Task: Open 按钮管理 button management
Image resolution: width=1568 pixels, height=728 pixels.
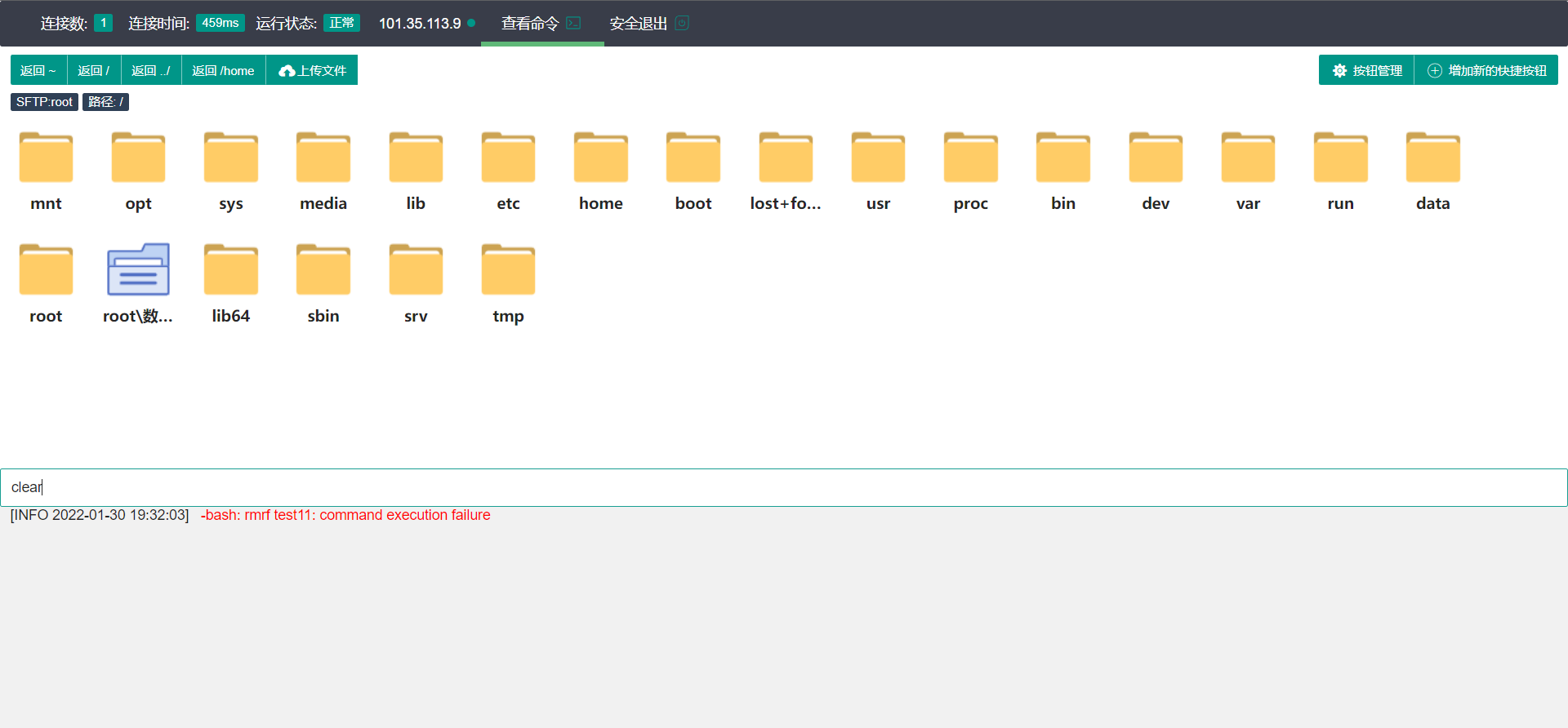Action: (x=1367, y=70)
